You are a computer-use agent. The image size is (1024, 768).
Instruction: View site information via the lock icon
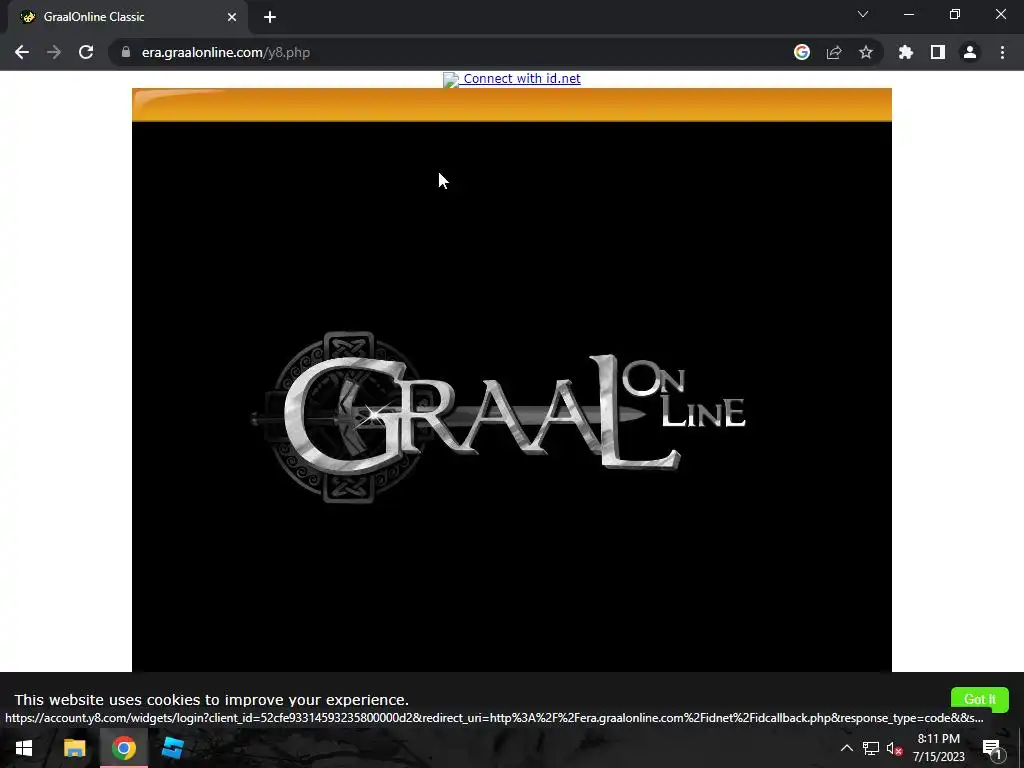[126, 52]
